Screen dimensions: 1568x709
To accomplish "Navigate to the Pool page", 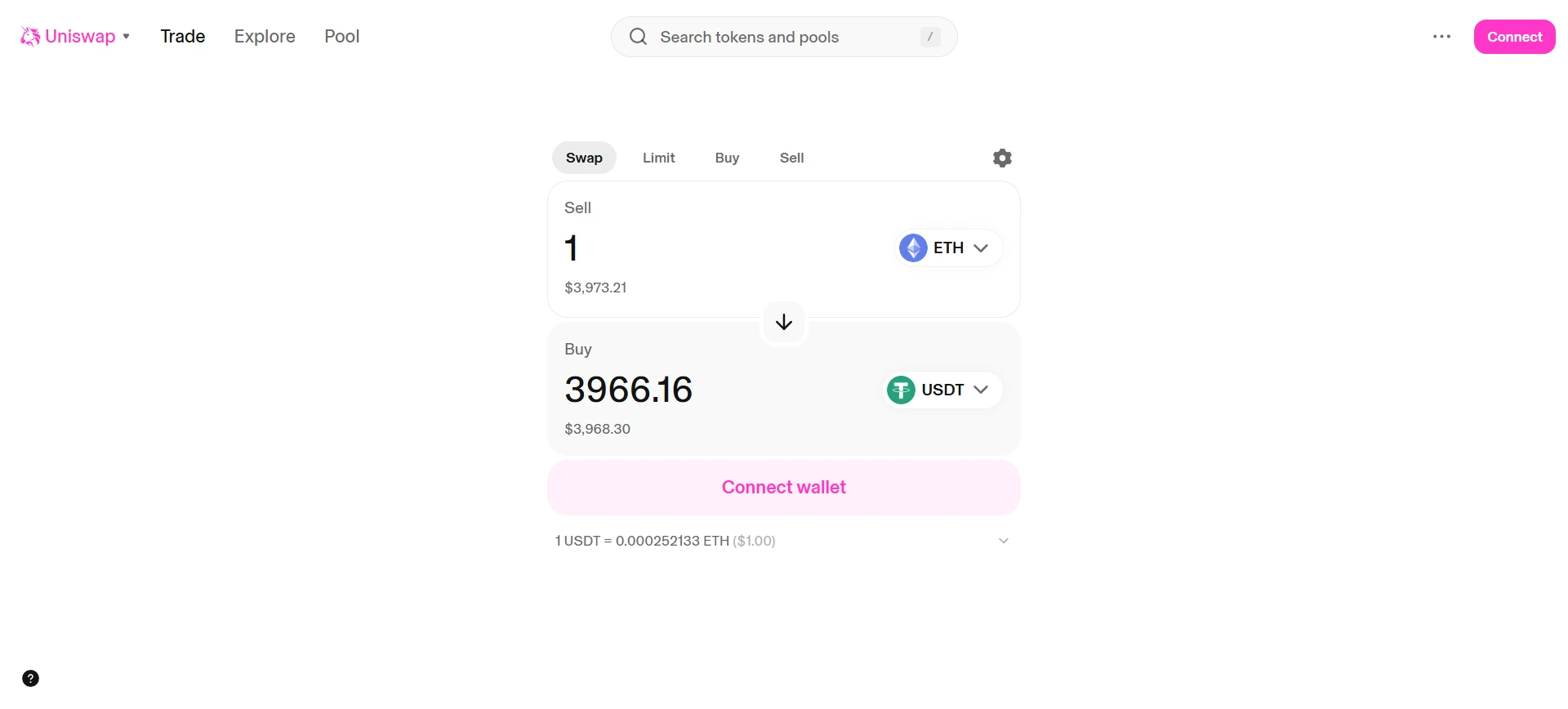I will (341, 36).
